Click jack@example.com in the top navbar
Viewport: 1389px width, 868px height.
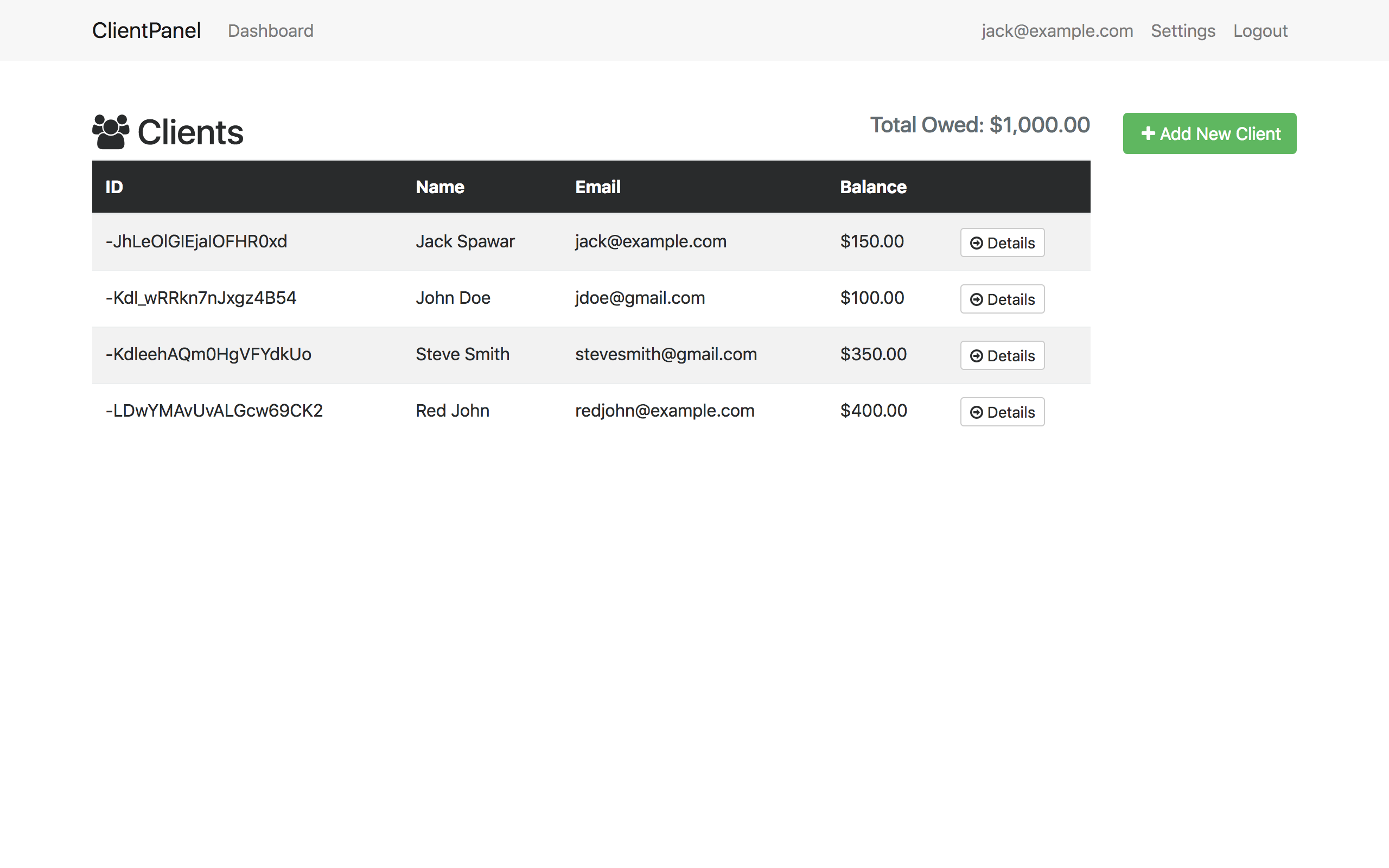(1057, 30)
